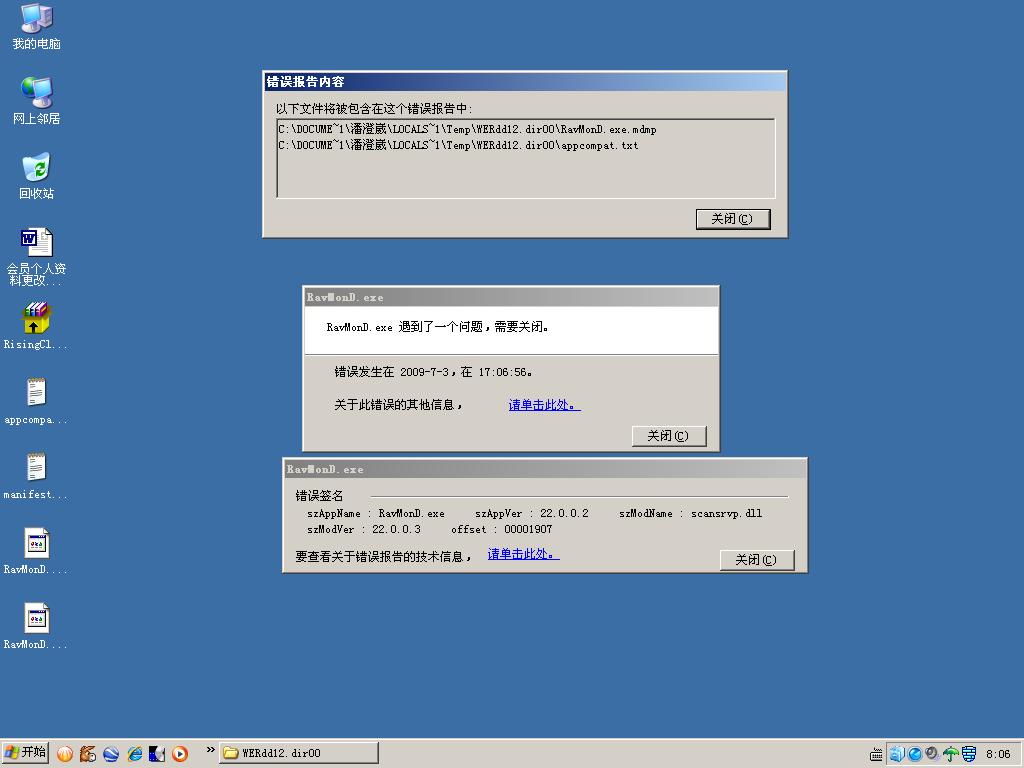The width and height of the screenshot is (1024, 768).
Task: Select the appcompa... text file icon
Action: pyautogui.click(x=36, y=401)
